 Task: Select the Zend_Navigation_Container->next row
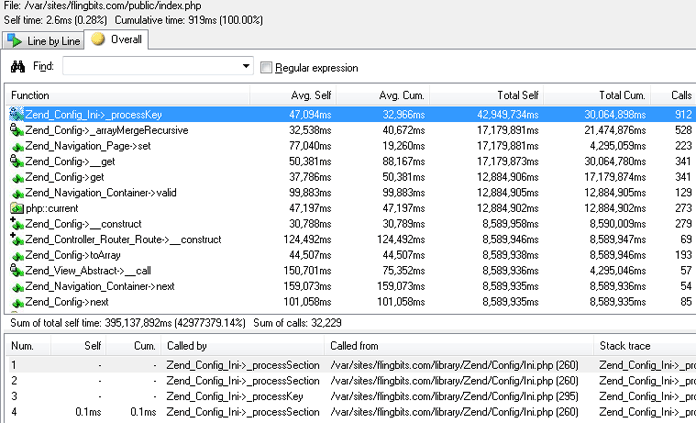pyautogui.click(x=351, y=286)
